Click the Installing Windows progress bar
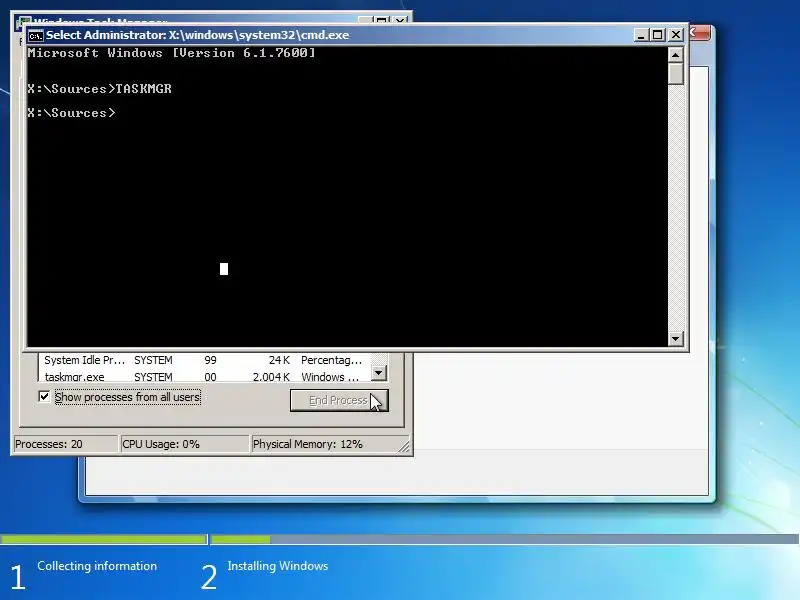This screenshot has height=600, width=800. pyautogui.click(x=505, y=539)
